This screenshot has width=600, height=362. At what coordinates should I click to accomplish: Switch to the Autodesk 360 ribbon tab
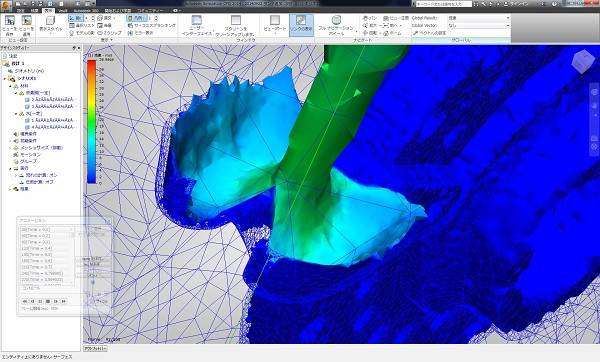(x=86, y=10)
